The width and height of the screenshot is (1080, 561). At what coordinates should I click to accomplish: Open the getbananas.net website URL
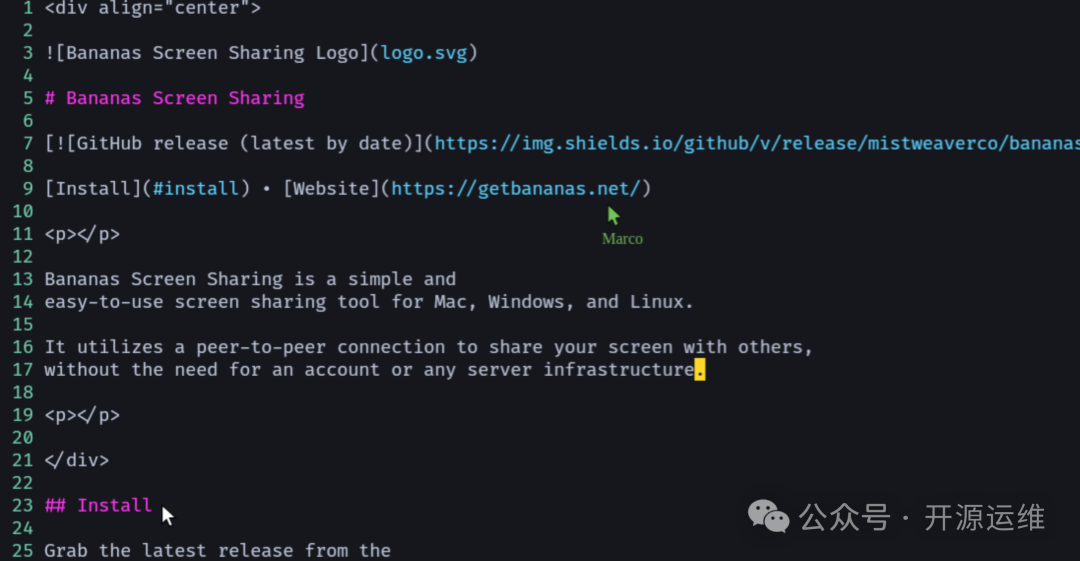coord(520,188)
